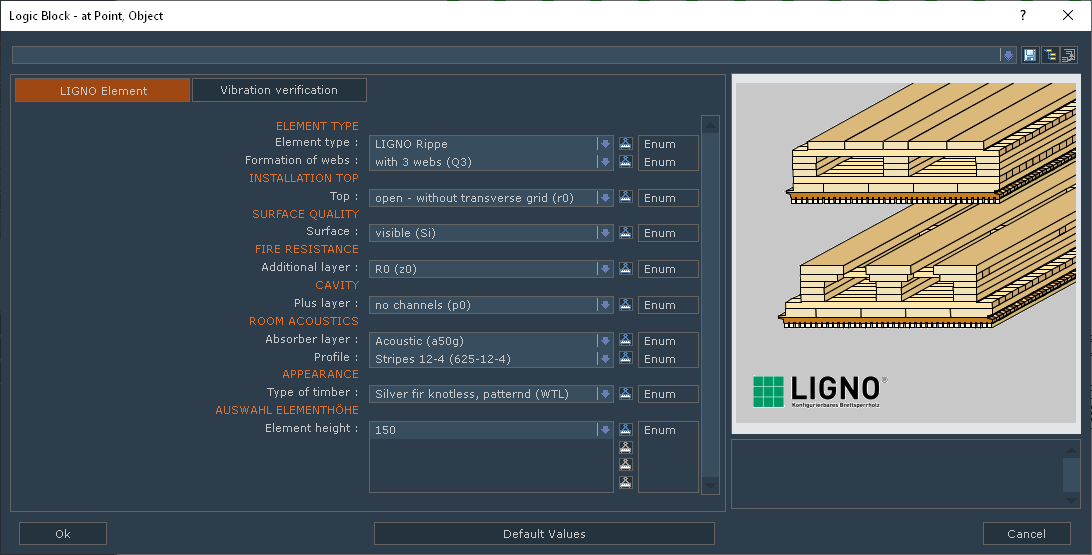Click the measure icon beside Type of timber
The image size is (1092, 555).
[x=626, y=394]
